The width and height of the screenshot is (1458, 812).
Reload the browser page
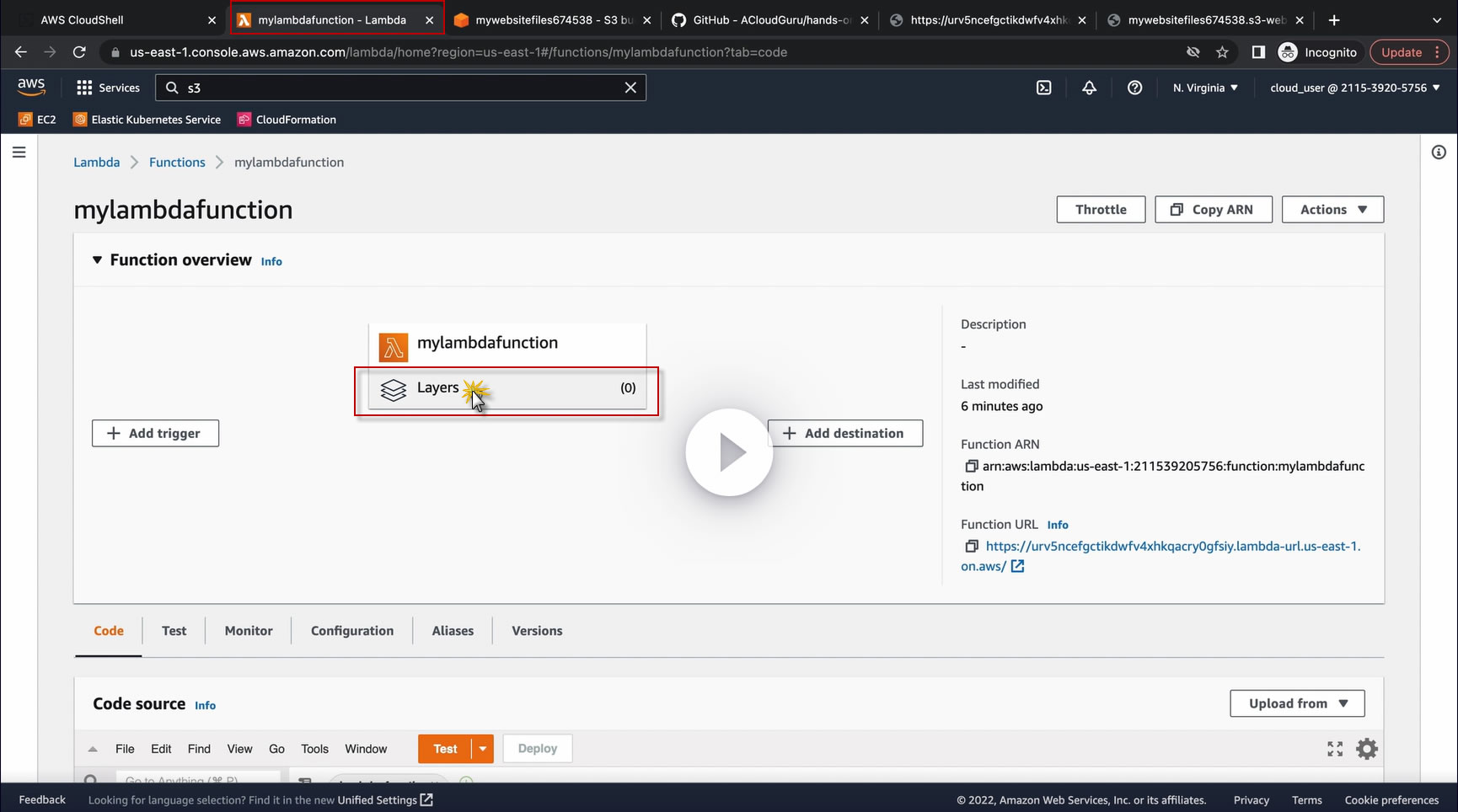point(79,52)
